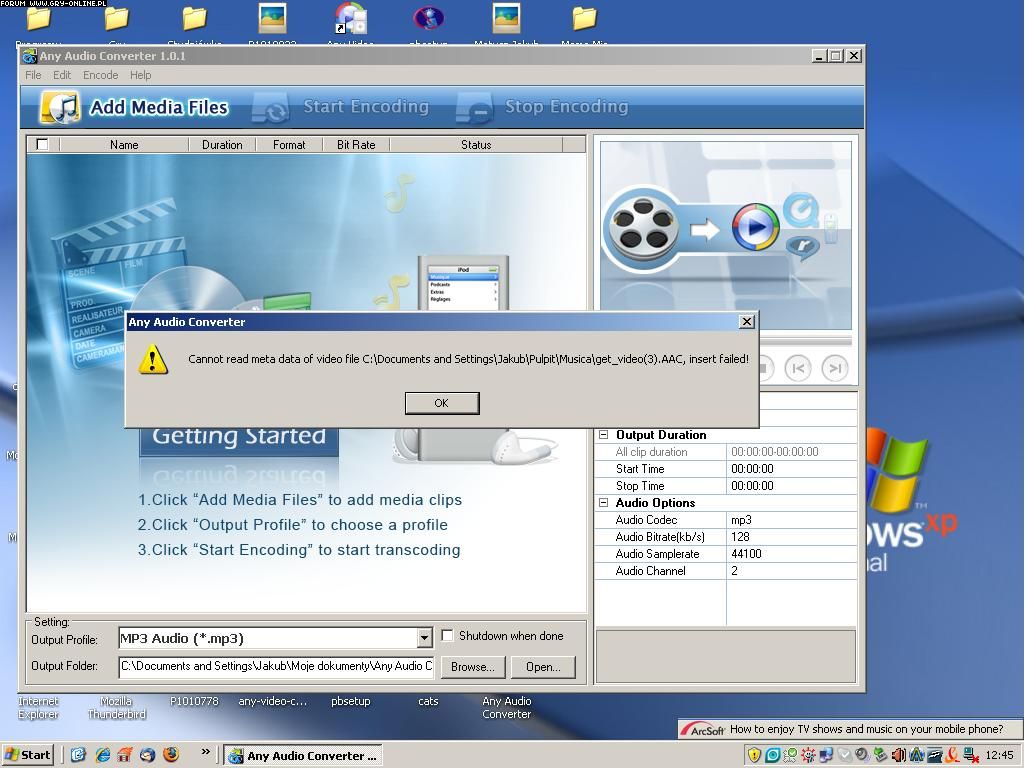Sort by the Duration column header

(222, 144)
